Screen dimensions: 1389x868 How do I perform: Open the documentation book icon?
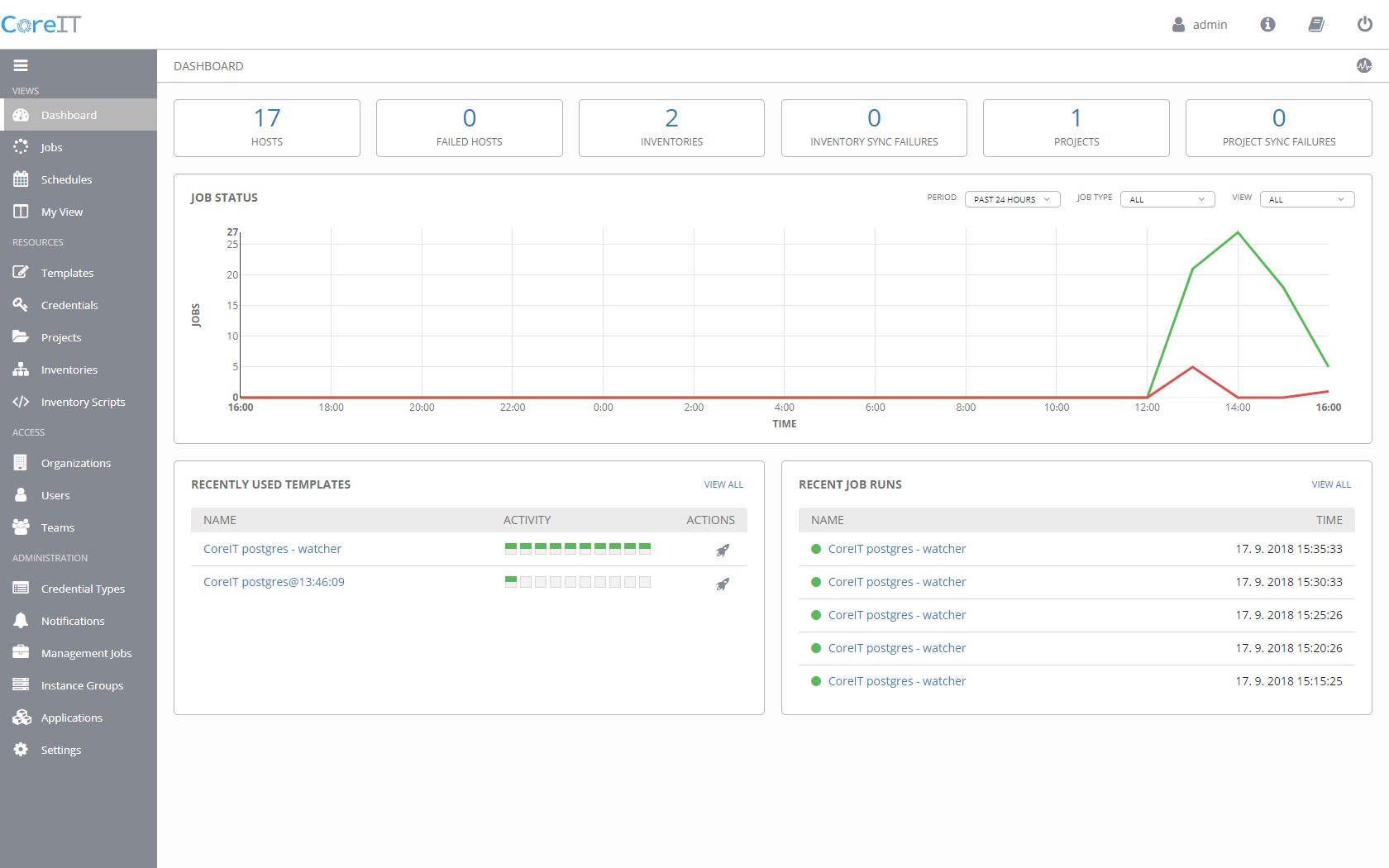click(1316, 25)
